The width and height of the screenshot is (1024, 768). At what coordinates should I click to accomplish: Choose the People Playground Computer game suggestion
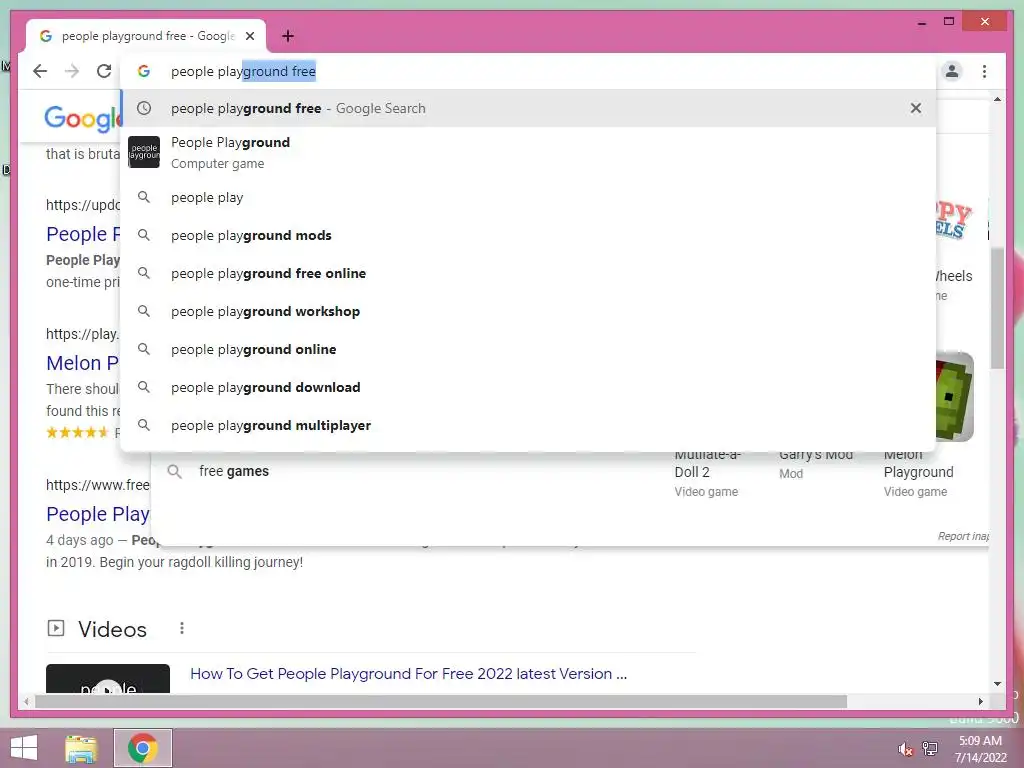point(528,152)
